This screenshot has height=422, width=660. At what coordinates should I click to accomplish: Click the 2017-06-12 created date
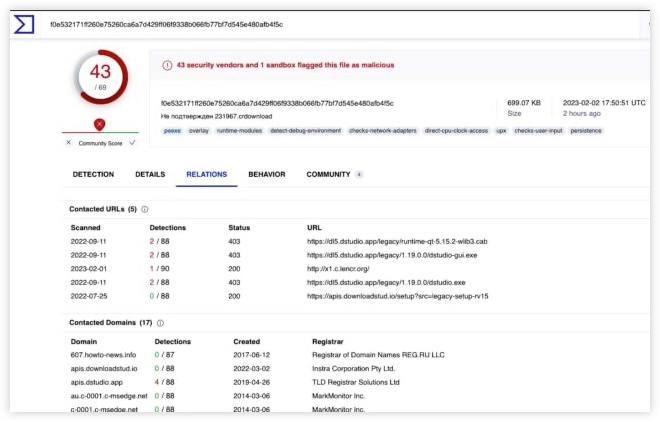pos(252,355)
